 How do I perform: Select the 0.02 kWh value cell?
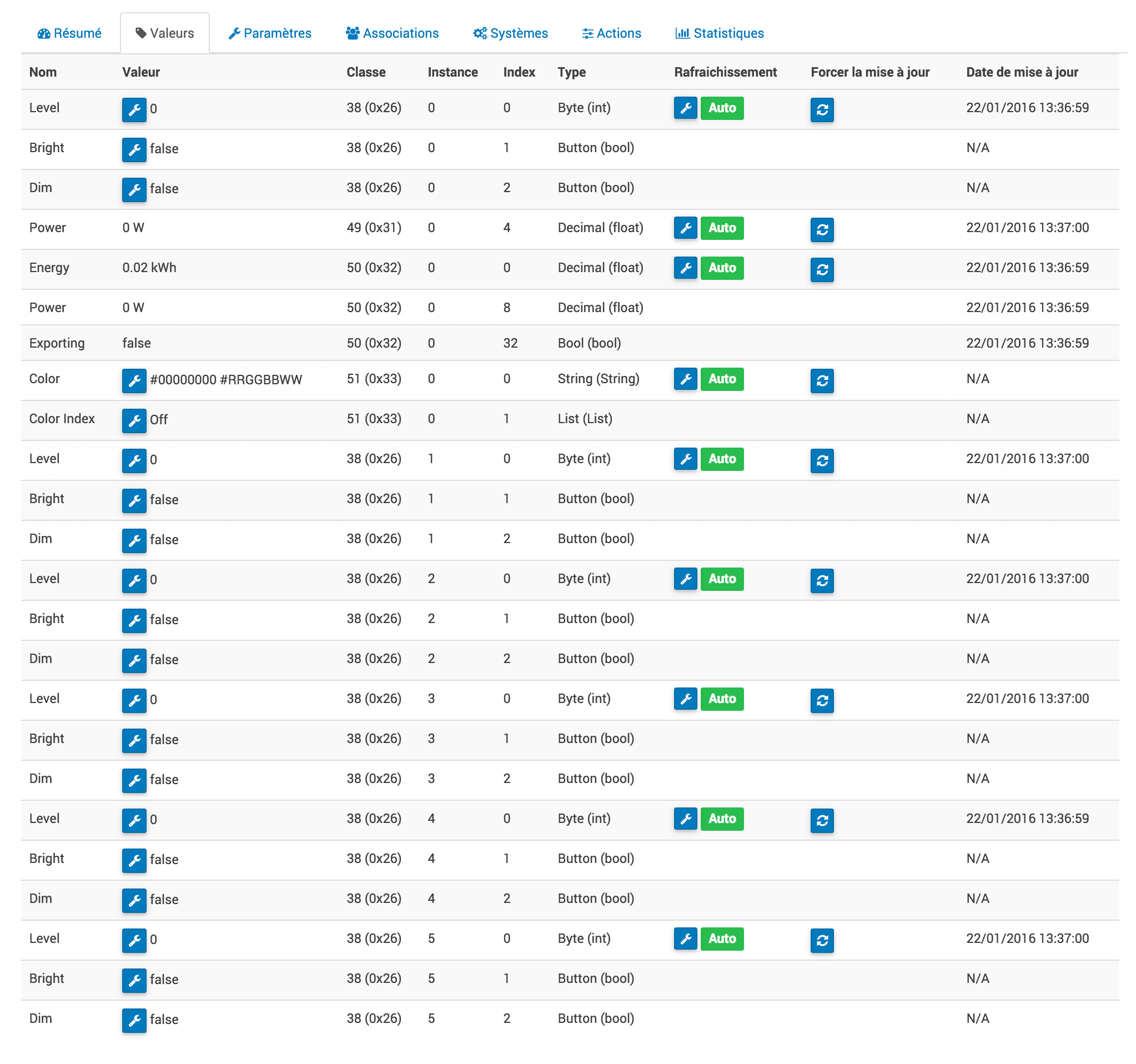coord(149,268)
